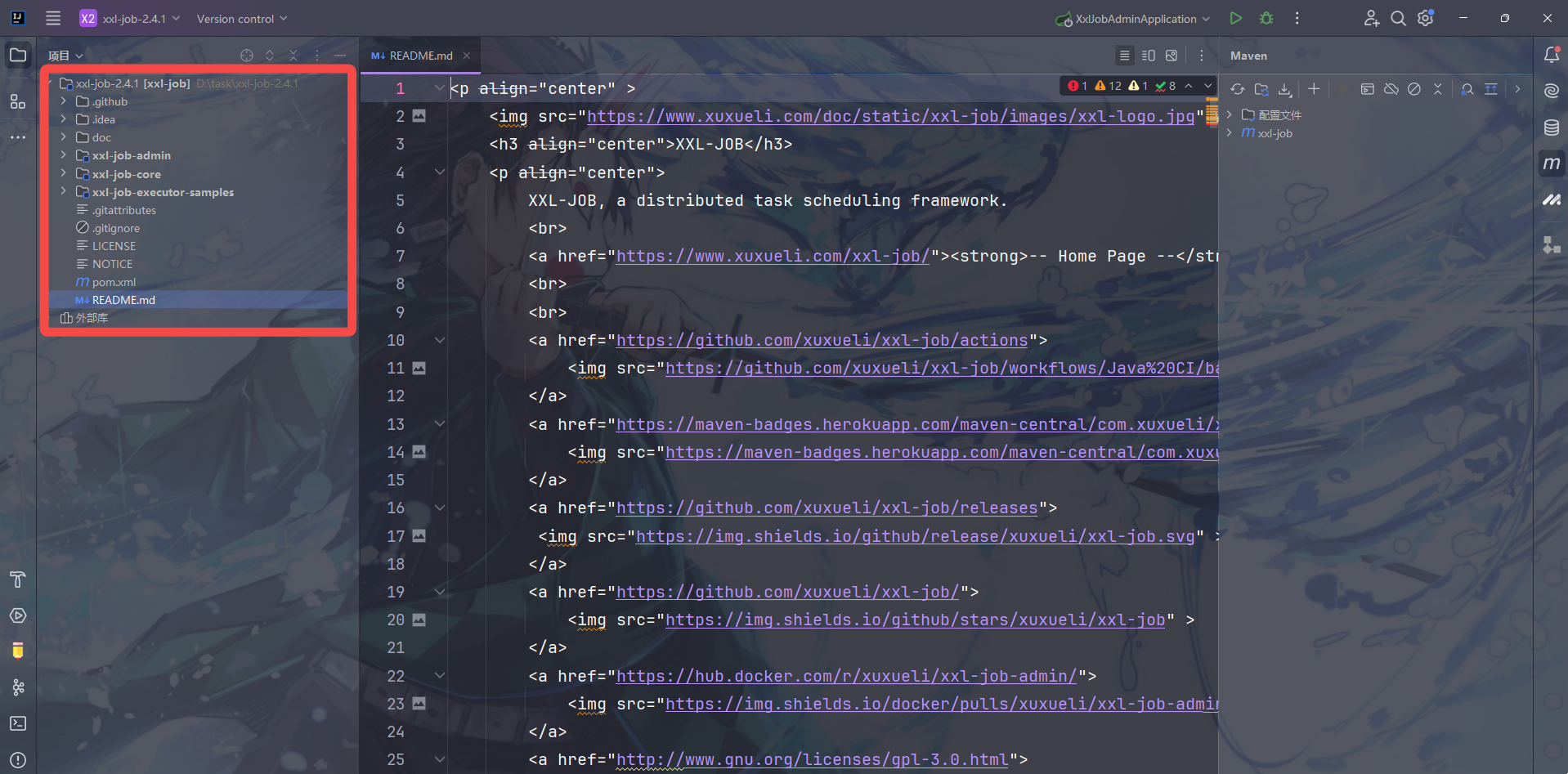Image resolution: width=1568 pixels, height=774 pixels.
Task: Hide the project tool window
Action: click(340, 56)
